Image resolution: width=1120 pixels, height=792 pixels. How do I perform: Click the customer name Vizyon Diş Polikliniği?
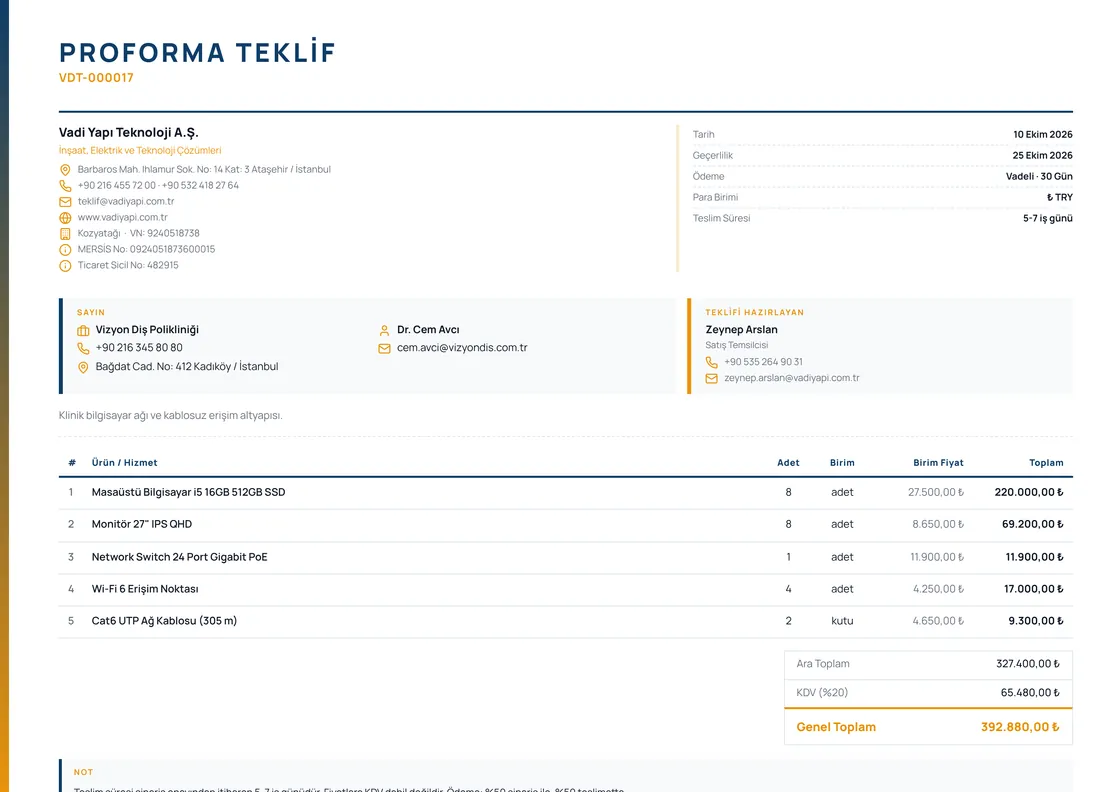point(147,330)
